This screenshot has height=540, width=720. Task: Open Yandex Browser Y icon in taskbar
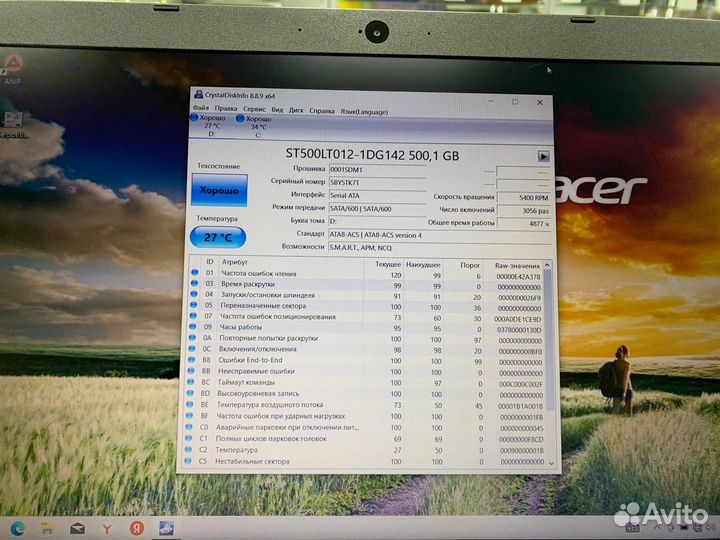[107, 529]
